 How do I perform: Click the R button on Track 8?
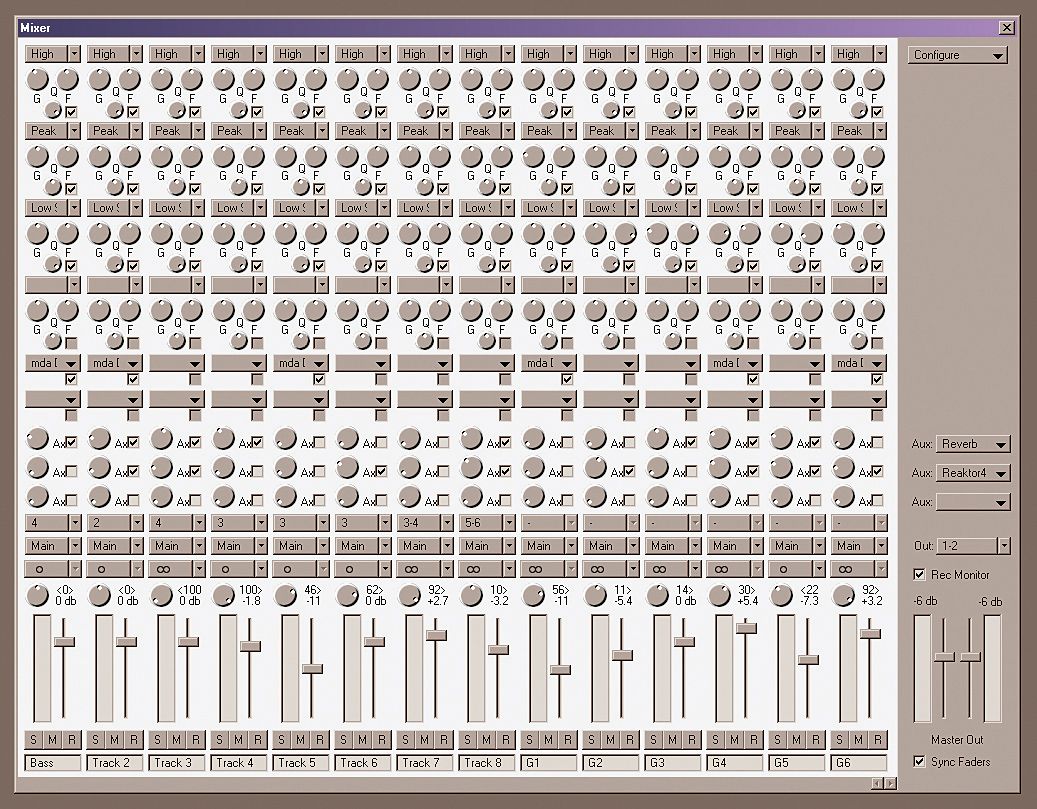[x=506, y=740]
